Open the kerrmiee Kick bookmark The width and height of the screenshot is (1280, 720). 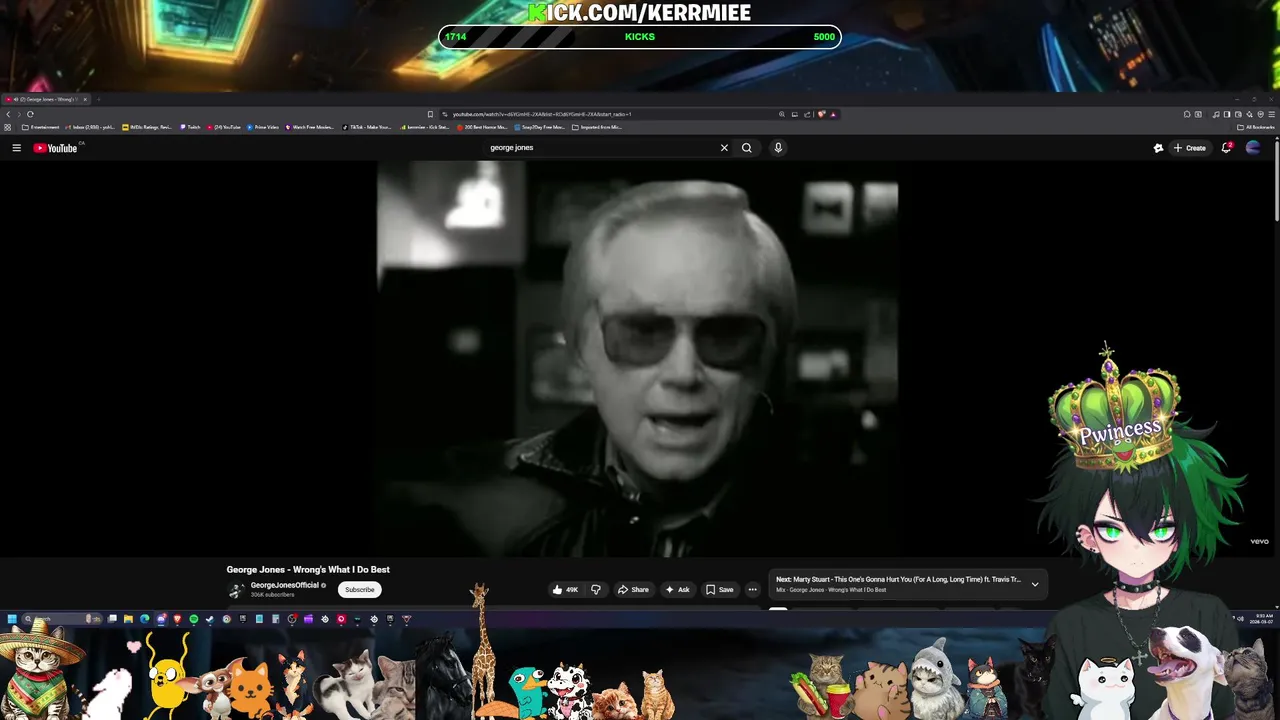425,127
